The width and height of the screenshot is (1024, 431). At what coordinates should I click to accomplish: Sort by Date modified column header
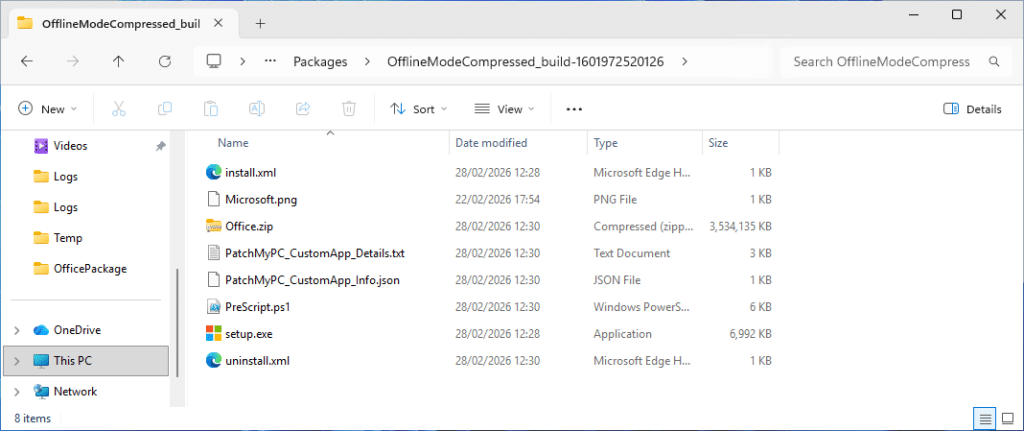(x=491, y=143)
